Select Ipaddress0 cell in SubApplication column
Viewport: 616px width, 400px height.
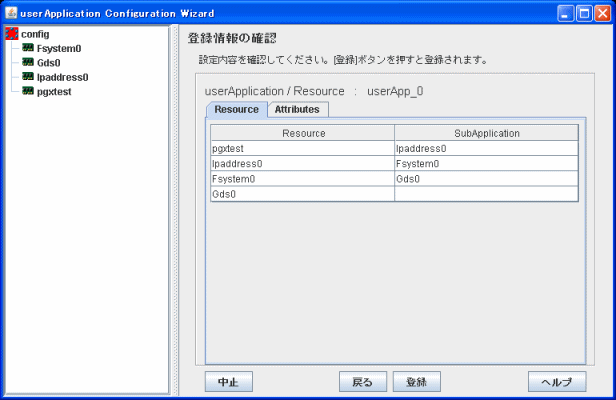point(486,149)
